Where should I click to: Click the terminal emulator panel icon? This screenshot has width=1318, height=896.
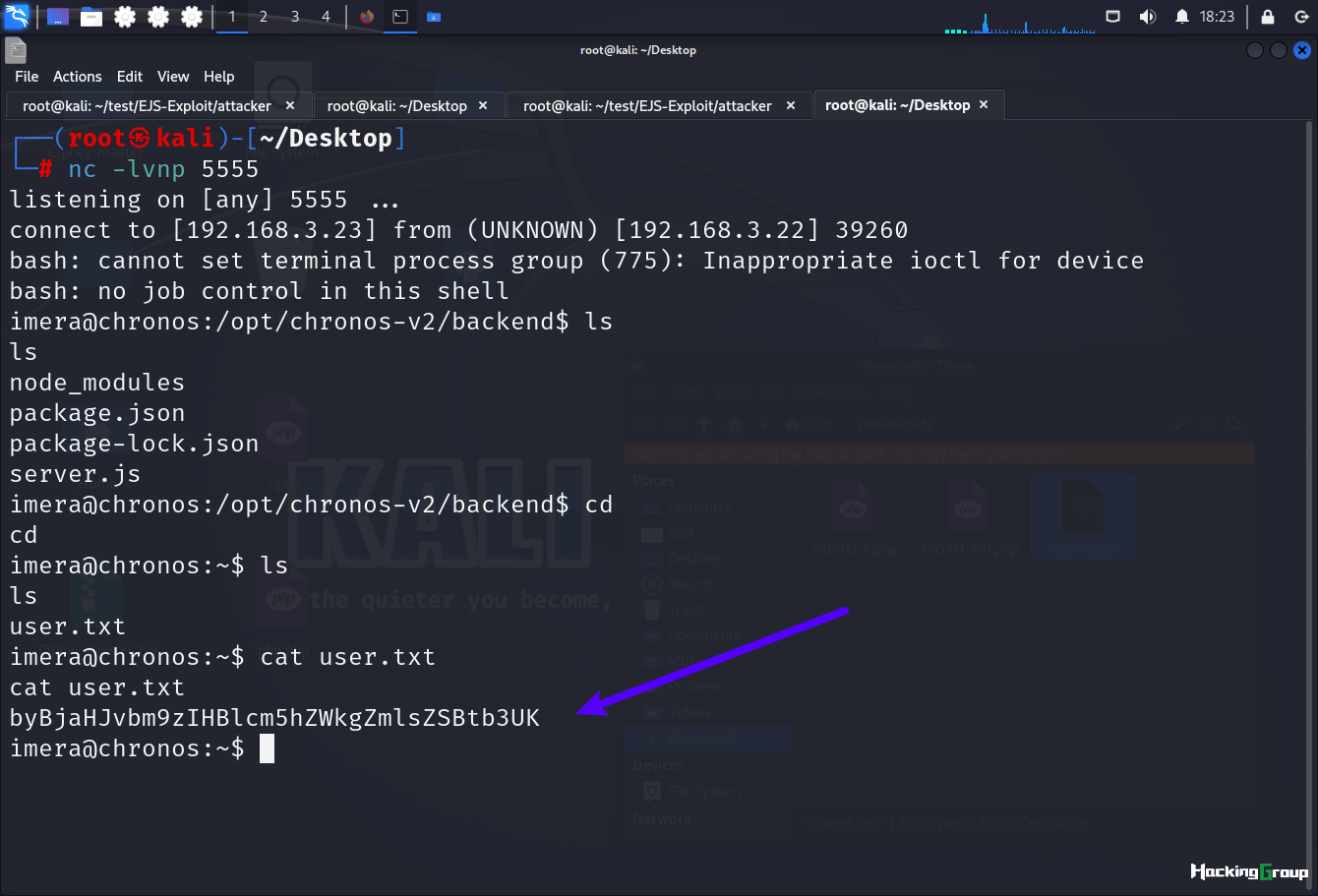(400, 17)
